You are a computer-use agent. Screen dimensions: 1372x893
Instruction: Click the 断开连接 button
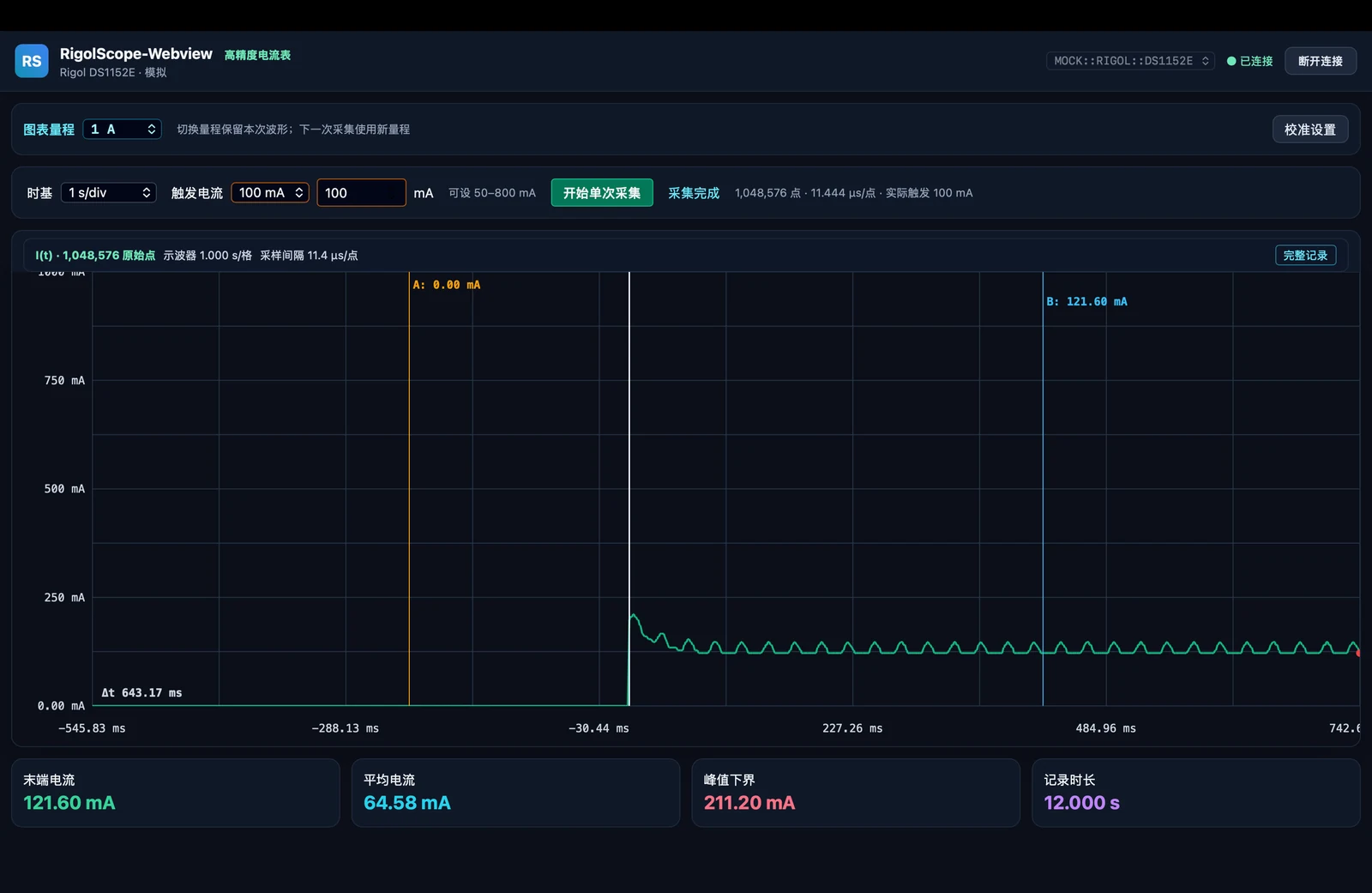click(1321, 61)
